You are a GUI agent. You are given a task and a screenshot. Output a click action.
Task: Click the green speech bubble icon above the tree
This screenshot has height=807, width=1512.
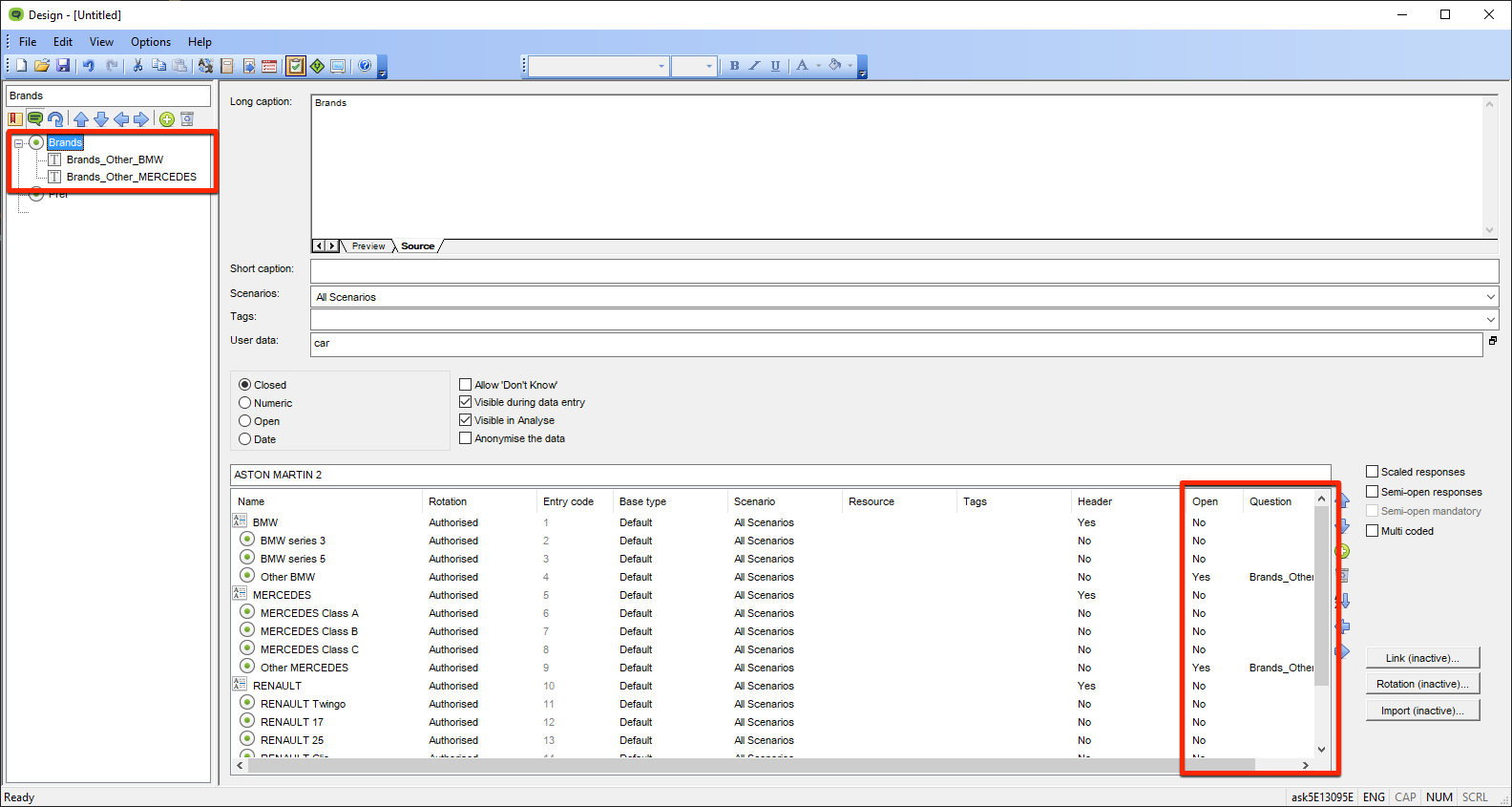35,119
